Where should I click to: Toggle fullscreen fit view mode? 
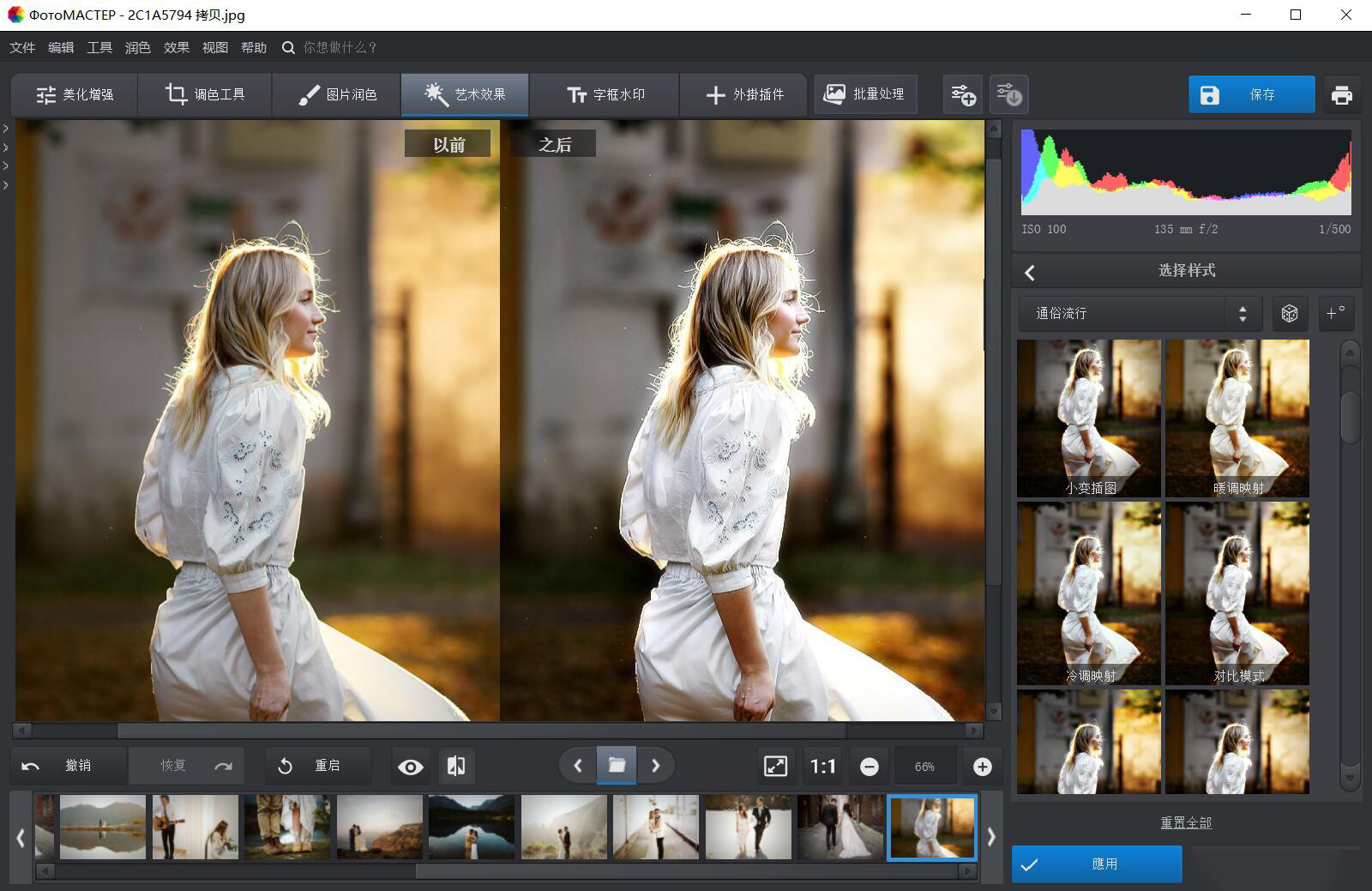pos(774,766)
